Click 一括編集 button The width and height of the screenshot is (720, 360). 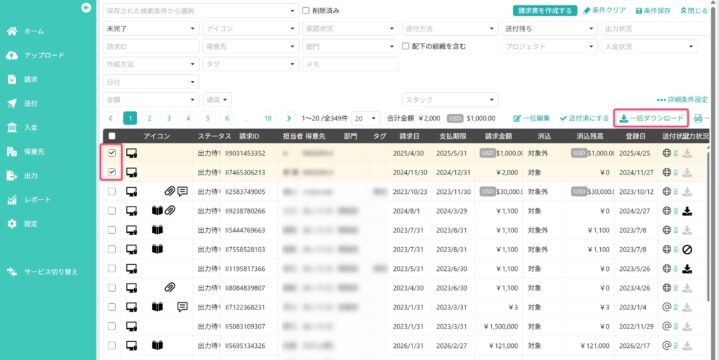tap(531, 118)
